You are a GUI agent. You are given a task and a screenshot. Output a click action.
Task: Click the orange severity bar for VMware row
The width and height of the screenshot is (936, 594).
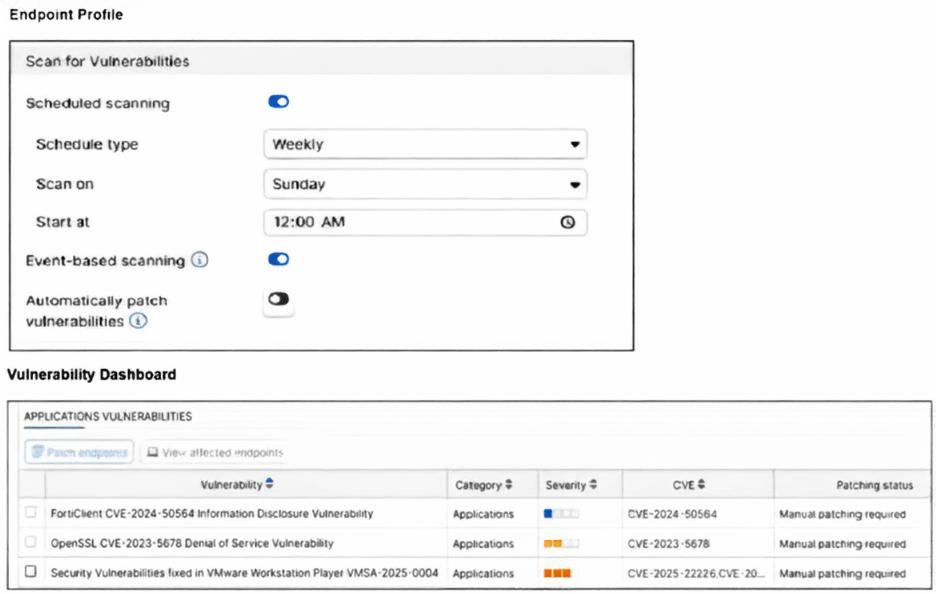pos(557,573)
